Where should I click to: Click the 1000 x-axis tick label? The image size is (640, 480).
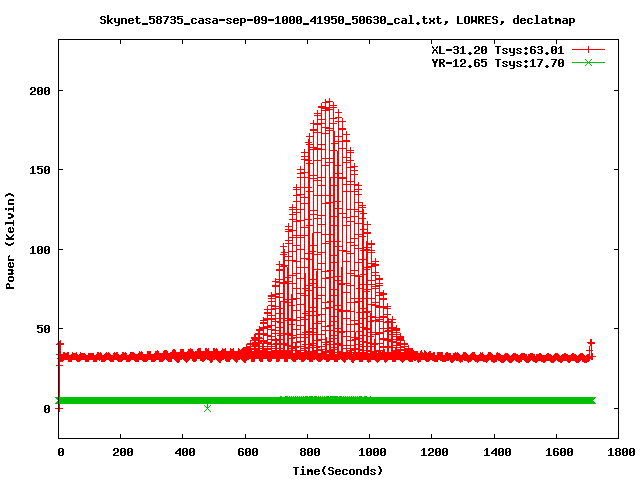(372, 452)
